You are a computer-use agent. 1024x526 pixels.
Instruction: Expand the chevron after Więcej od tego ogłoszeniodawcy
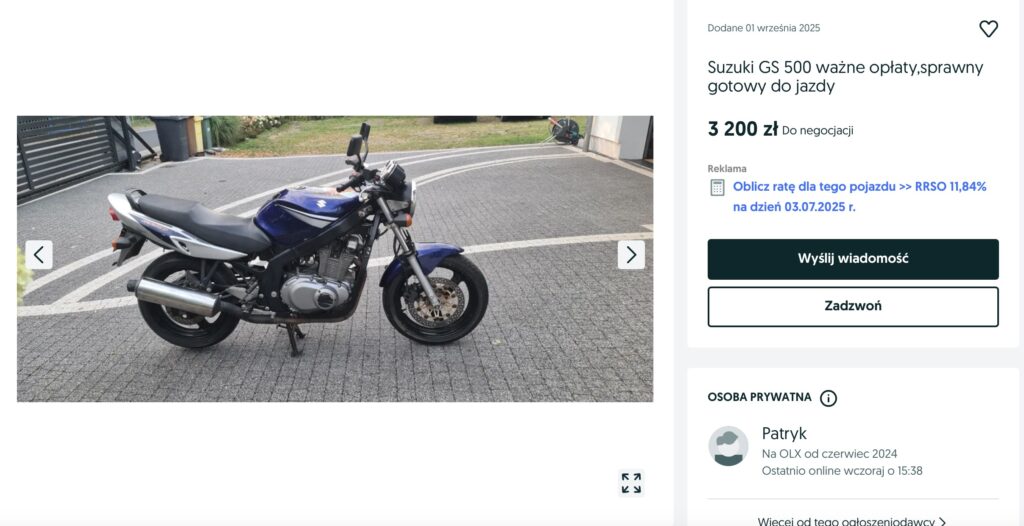click(943, 521)
